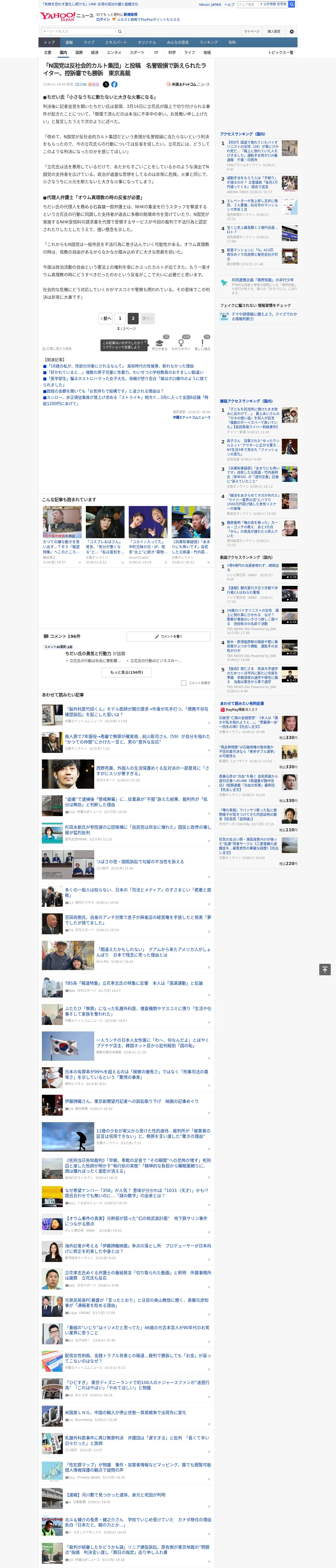336x1568 pixels.
Task: Open the 速報 tab in main navigation
Action: coord(69,43)
